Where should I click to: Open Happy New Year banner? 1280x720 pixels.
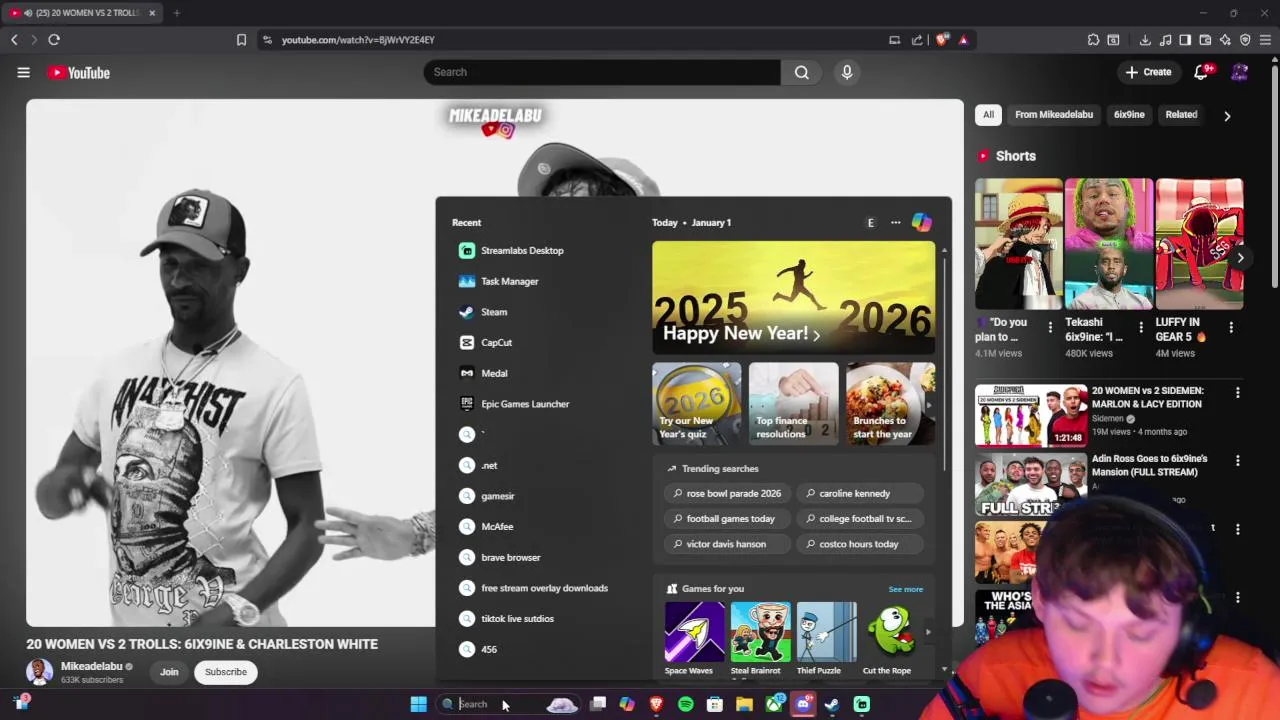click(794, 298)
